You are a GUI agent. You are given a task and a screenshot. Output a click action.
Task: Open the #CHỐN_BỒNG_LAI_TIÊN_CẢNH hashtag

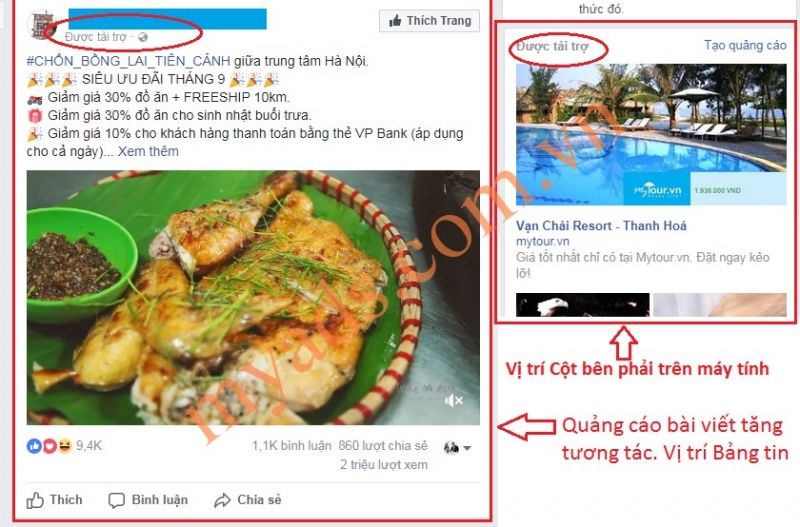128,61
